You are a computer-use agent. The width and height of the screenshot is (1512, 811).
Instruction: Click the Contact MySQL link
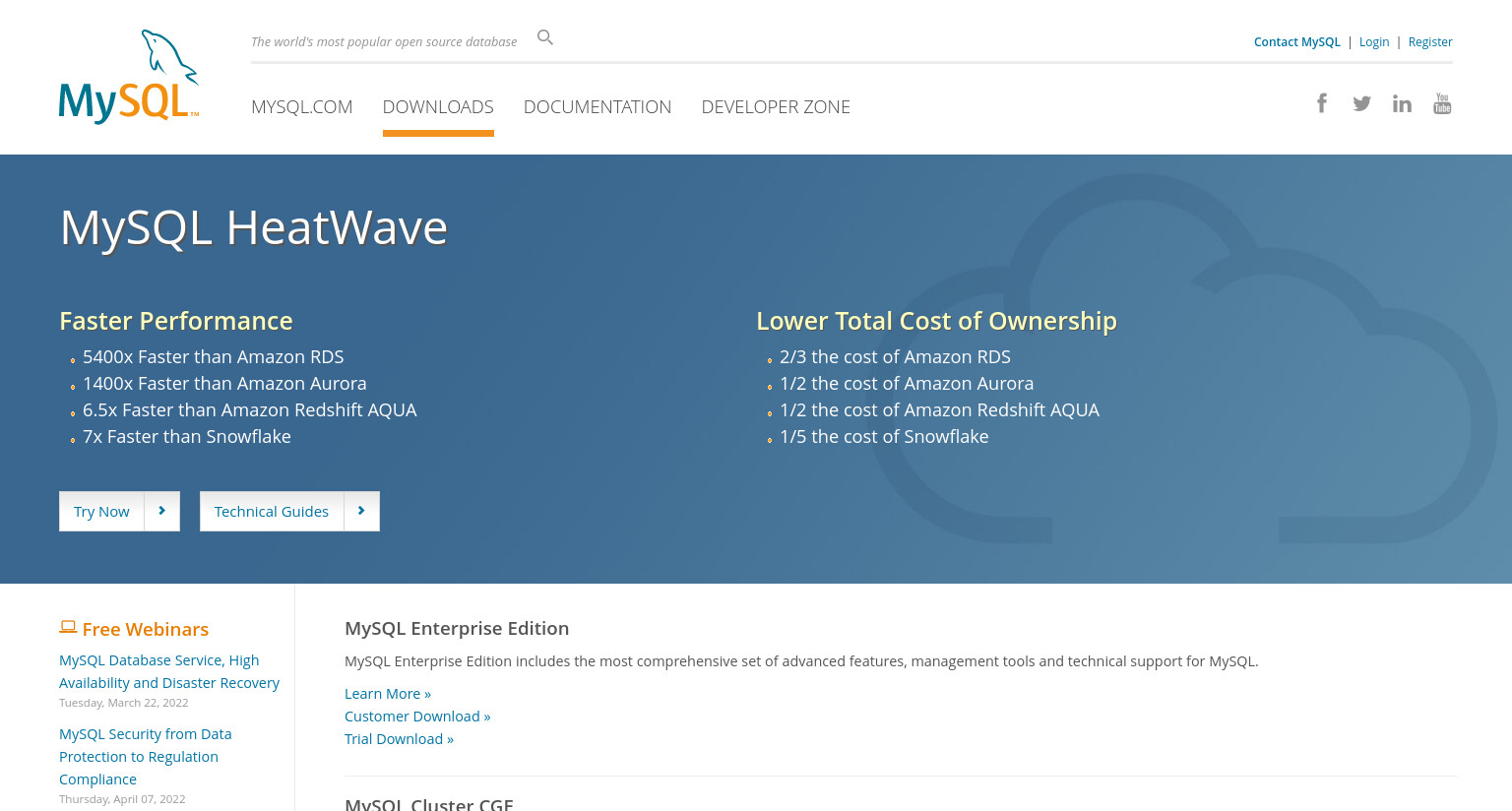(1297, 41)
